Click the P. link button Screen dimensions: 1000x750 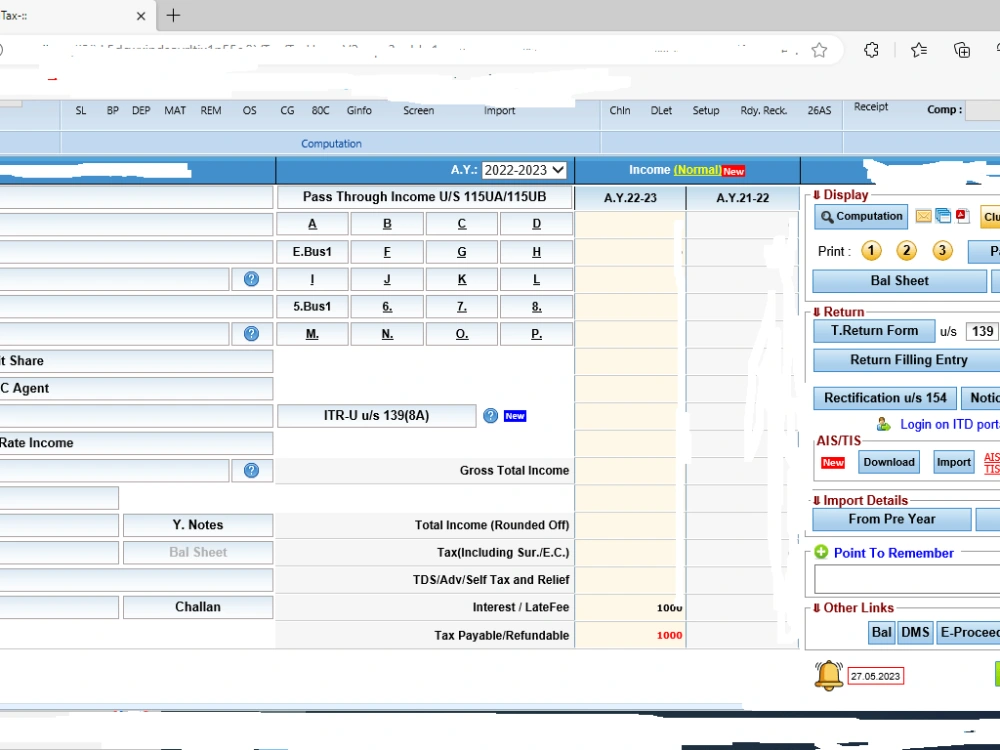point(536,334)
